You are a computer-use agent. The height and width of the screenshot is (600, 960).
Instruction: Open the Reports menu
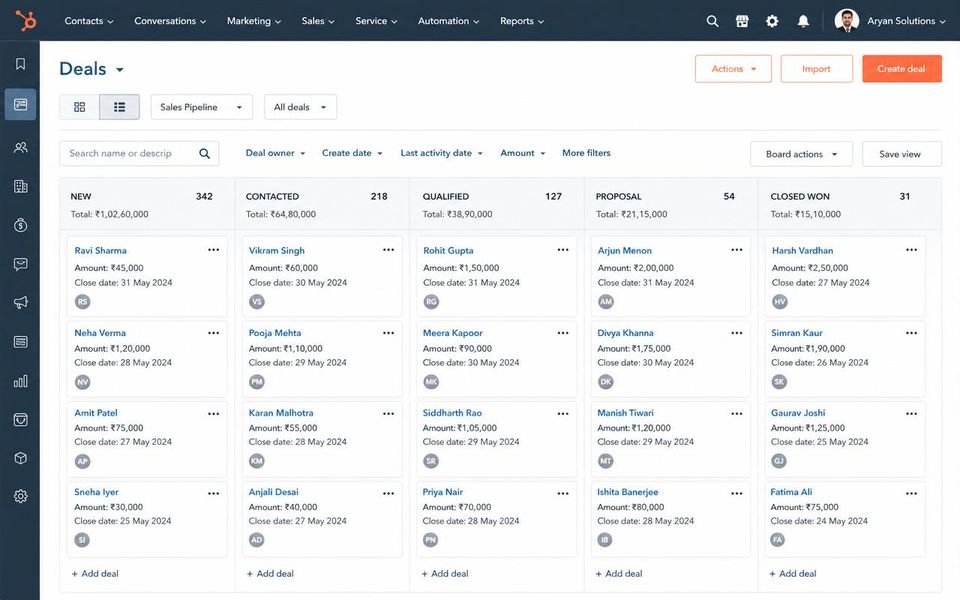[522, 21]
